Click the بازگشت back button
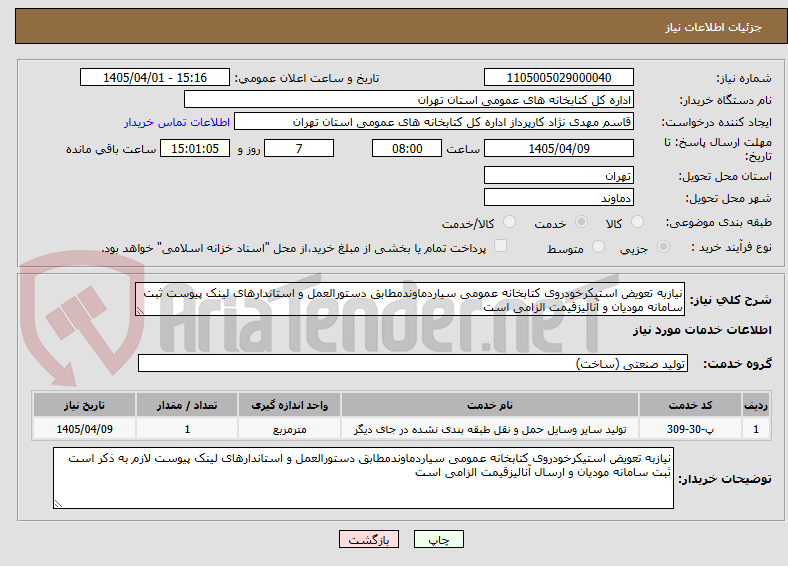This screenshot has height=566, width=788. 369,539
